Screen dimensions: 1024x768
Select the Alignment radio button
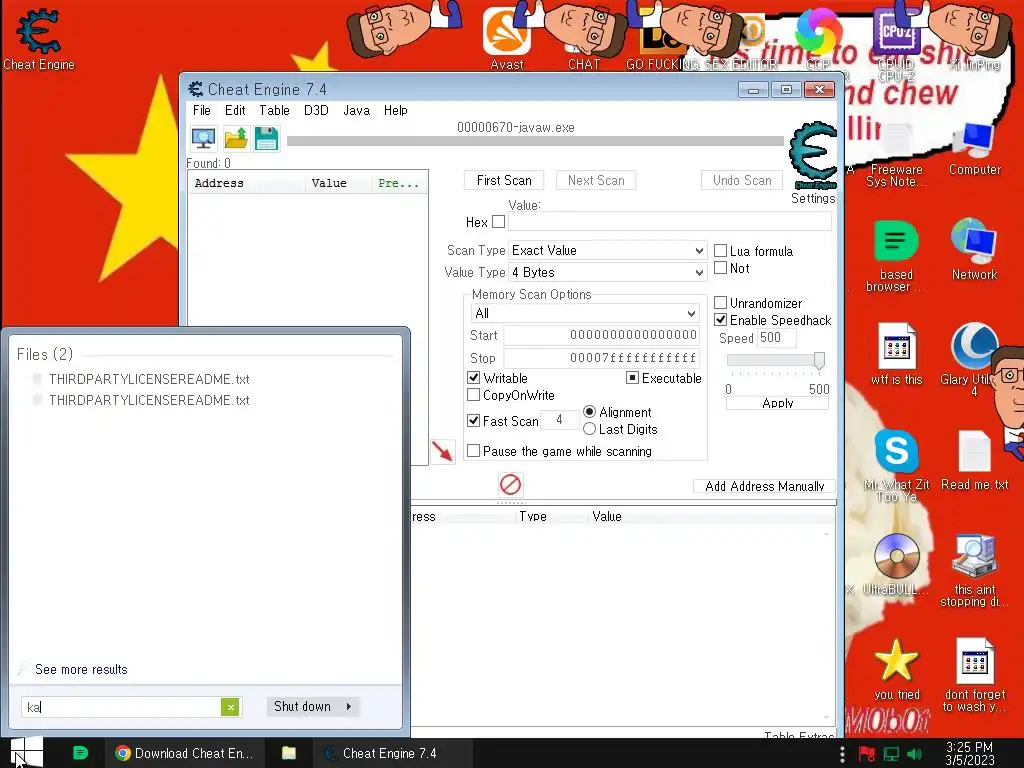pos(589,411)
